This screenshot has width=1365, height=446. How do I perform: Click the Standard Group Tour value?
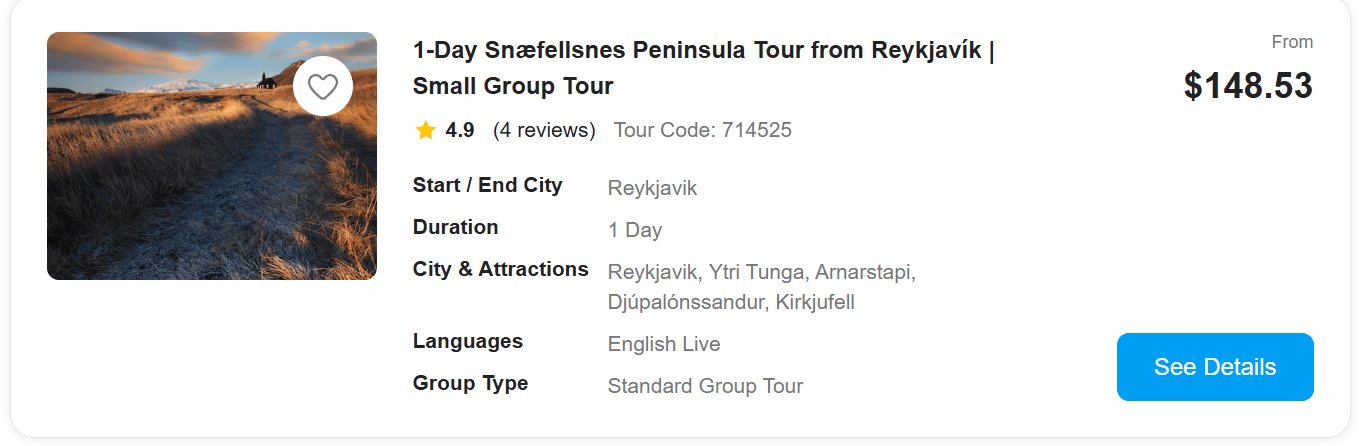tap(705, 386)
